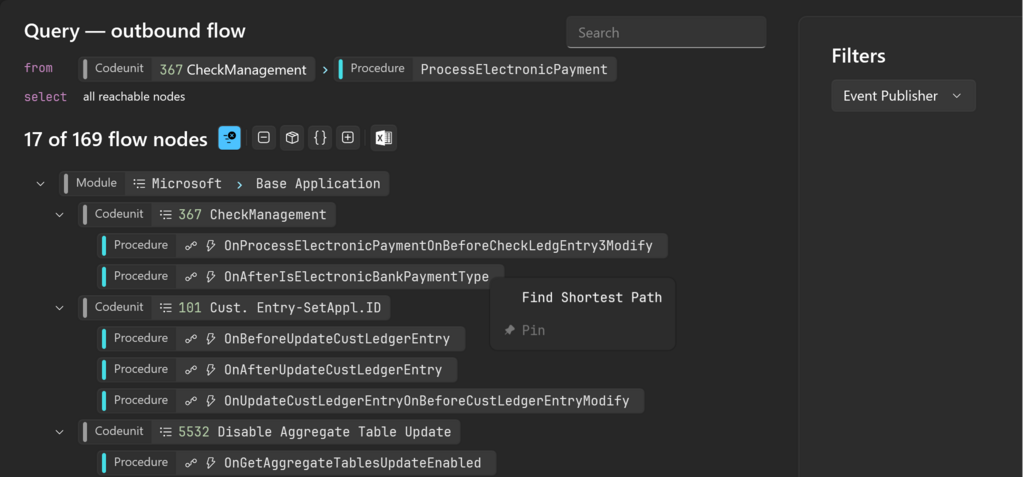Collapse the Microsoft Base Application module chevron
The width and height of the screenshot is (1023, 477).
click(40, 184)
